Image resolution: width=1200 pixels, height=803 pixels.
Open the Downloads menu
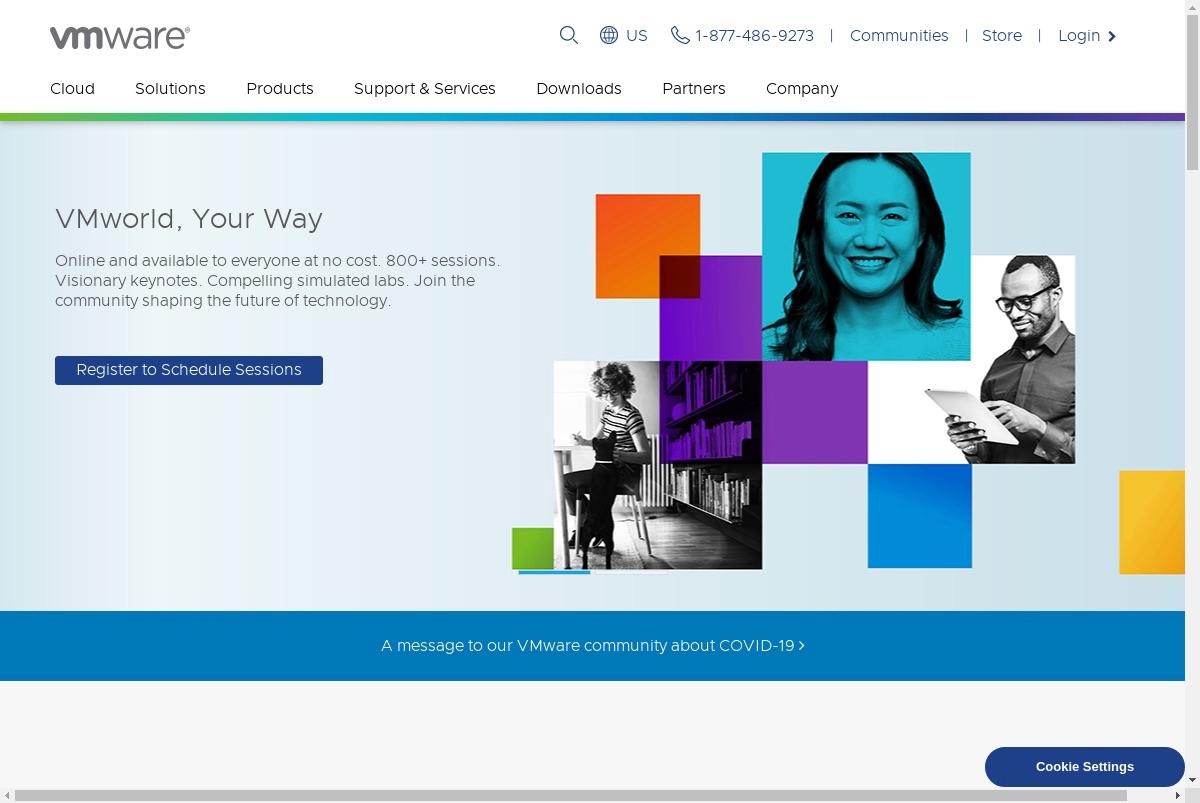tap(579, 88)
